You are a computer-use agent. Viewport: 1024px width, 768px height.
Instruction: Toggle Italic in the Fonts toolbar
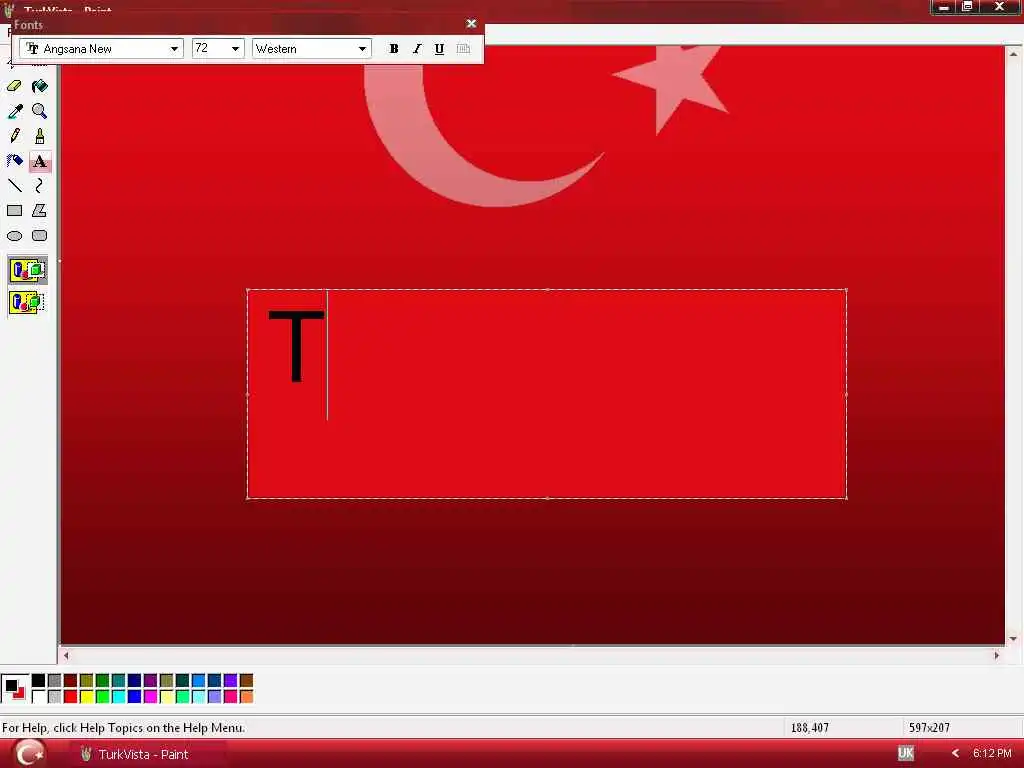tap(417, 49)
